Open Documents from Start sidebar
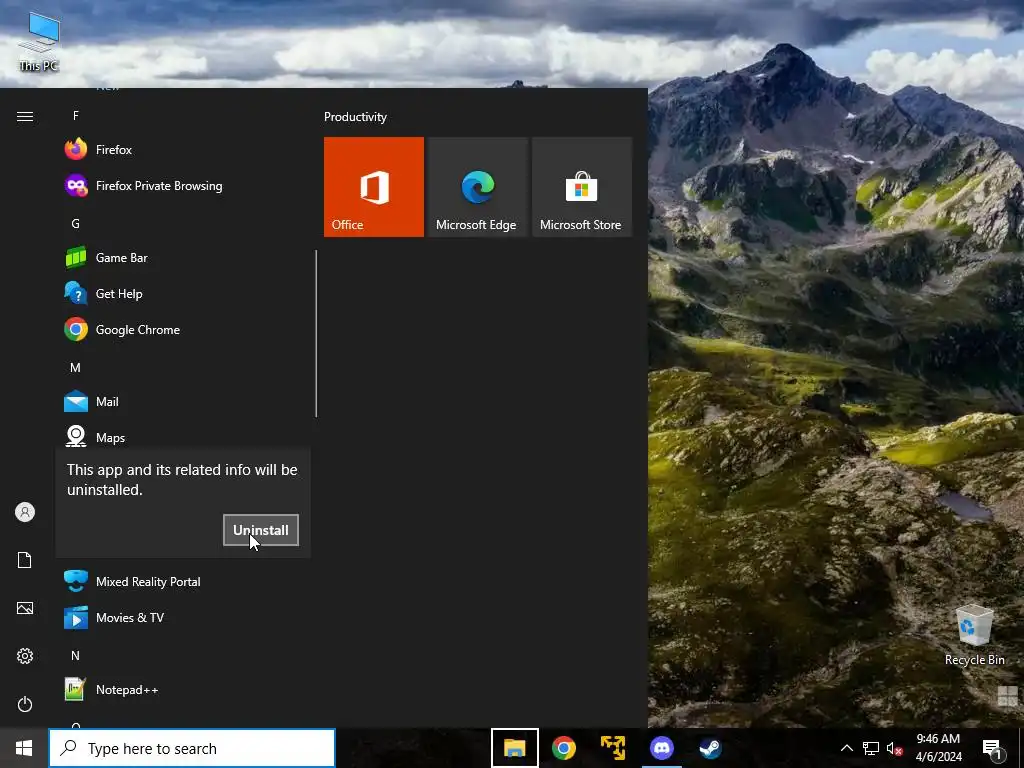 pyautogui.click(x=25, y=560)
